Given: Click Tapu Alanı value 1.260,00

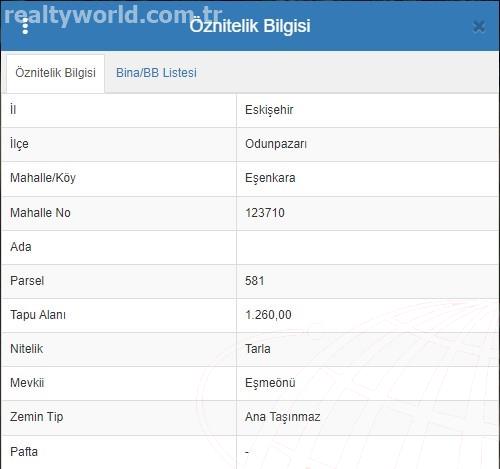Looking at the screenshot, I should tap(268, 315).
